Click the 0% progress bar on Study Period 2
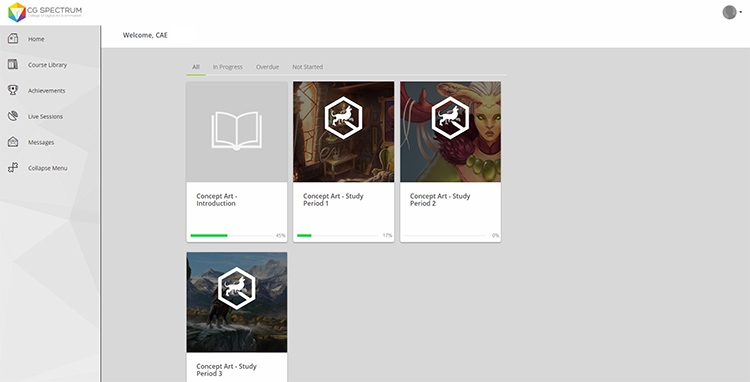 click(x=445, y=235)
